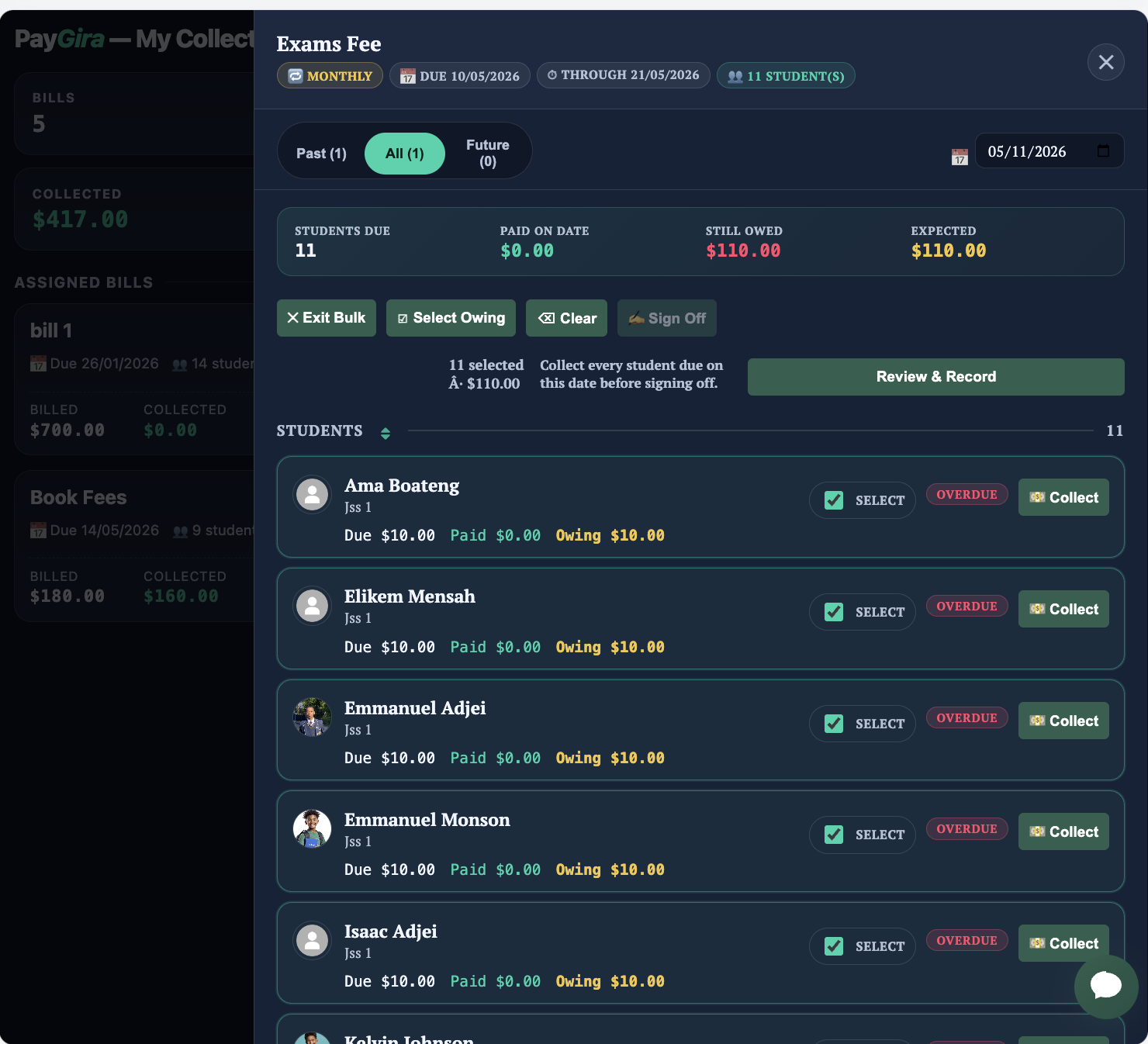Image resolution: width=1148 pixels, height=1044 pixels.
Task: Click Select Owing button
Action: click(451, 318)
